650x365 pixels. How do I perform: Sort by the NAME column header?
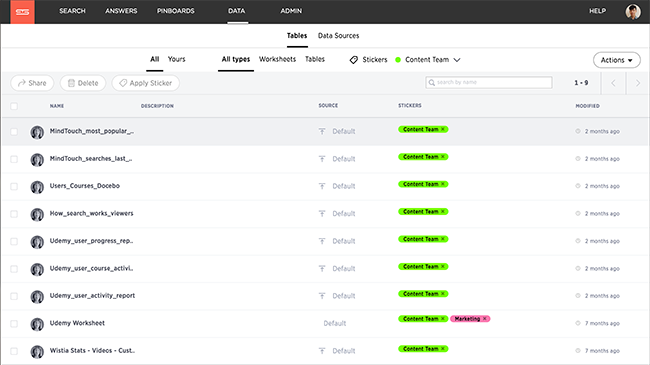(x=57, y=106)
